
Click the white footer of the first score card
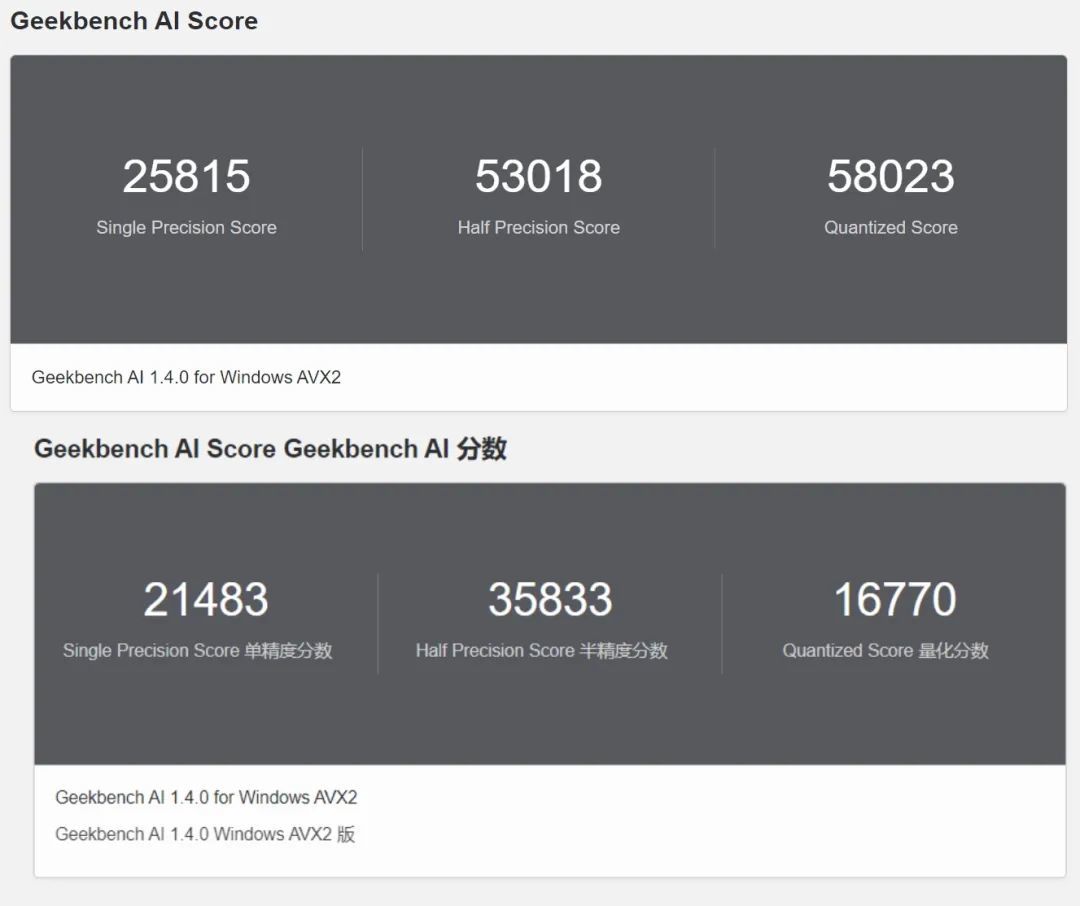click(539, 378)
